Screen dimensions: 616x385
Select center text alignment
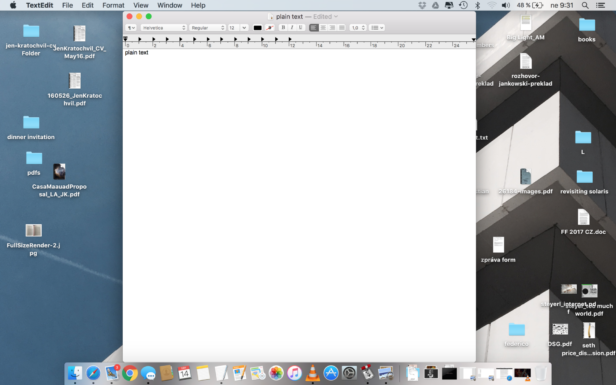pos(323,28)
